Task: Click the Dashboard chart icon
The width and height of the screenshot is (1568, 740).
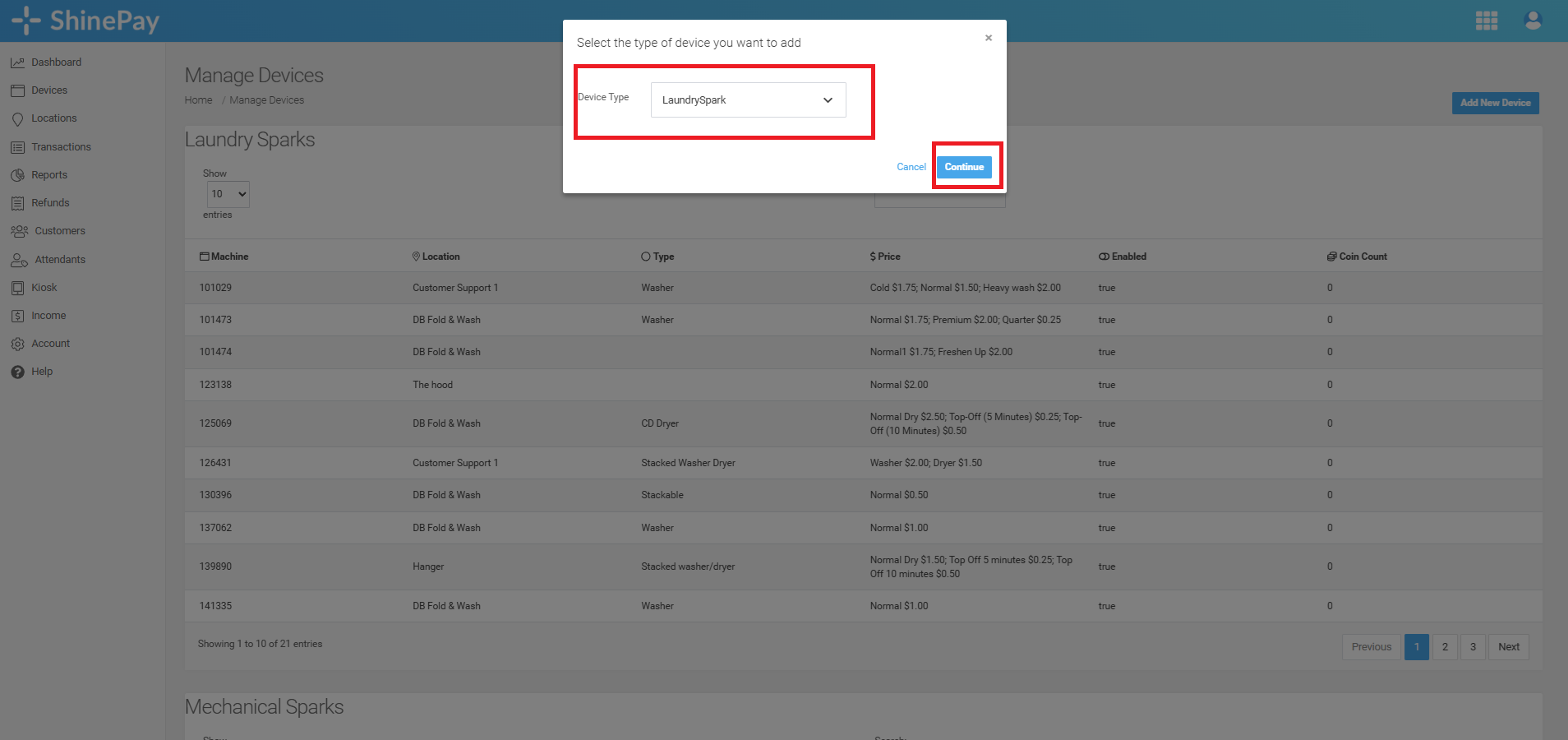Action: click(17, 62)
